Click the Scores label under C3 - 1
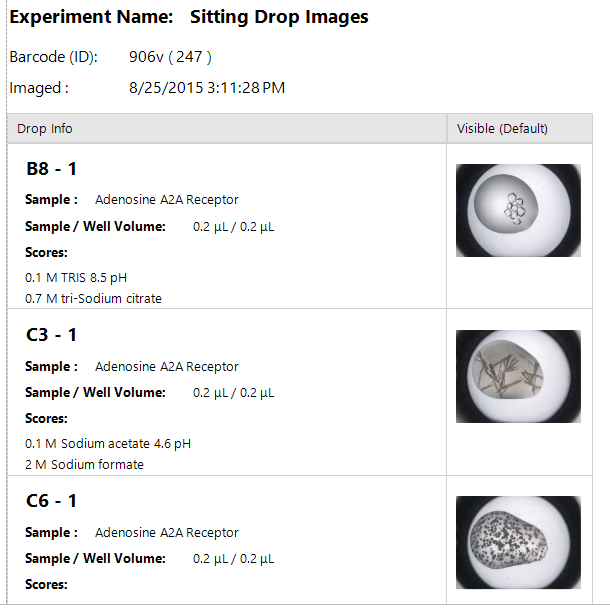 click(x=46, y=418)
